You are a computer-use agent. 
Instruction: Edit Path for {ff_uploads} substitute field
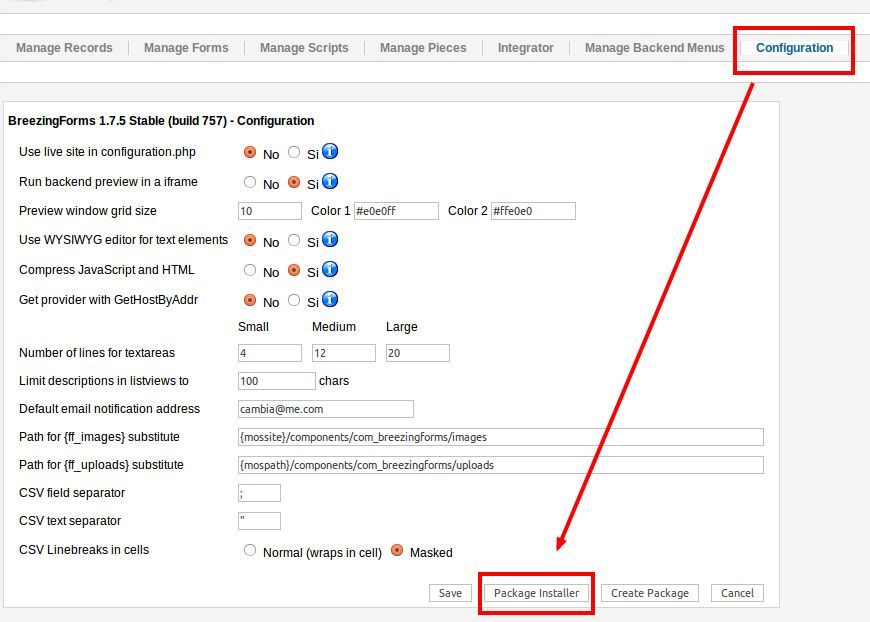point(500,465)
